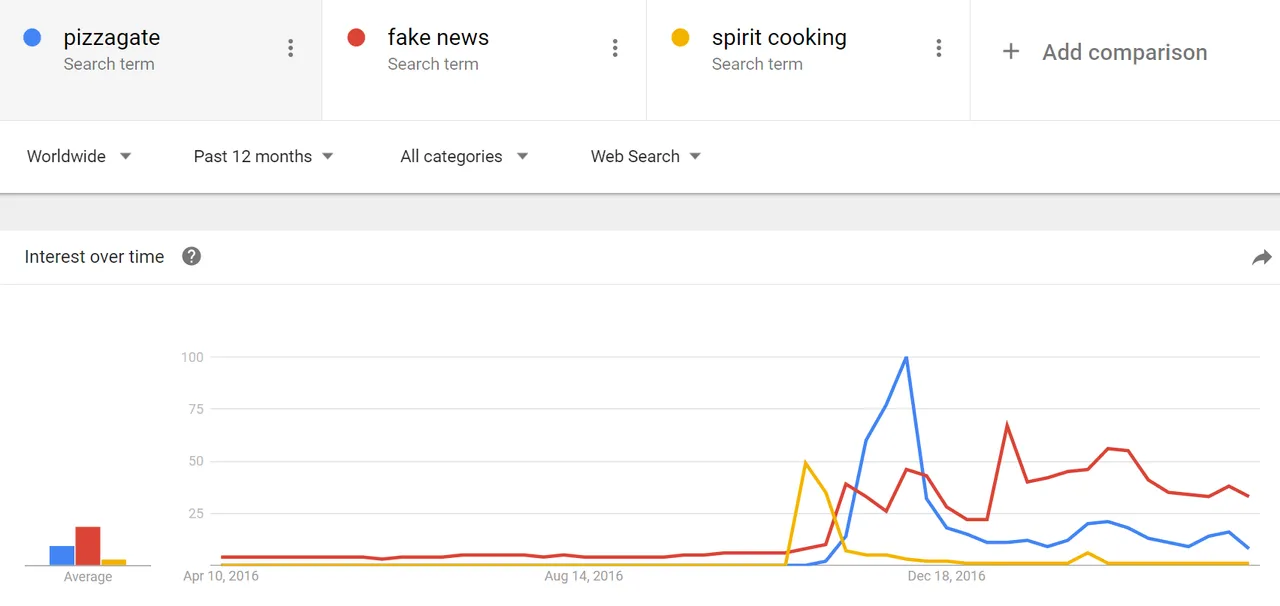Click the plus icon for Add comparison
The width and height of the screenshot is (1280, 606).
tap(1011, 52)
